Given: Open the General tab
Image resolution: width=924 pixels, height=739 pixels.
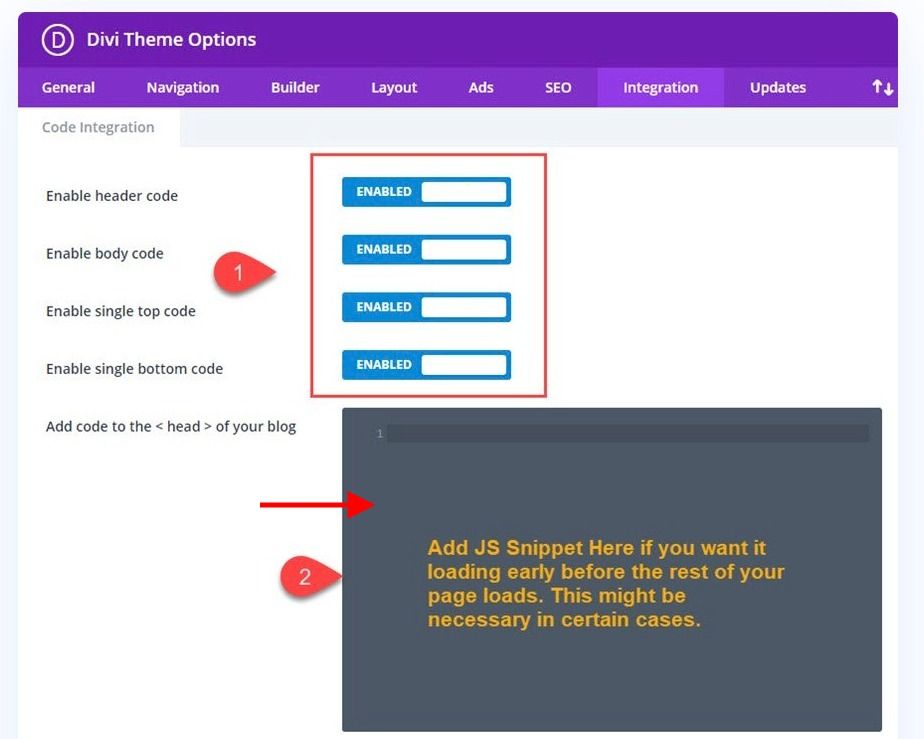Looking at the screenshot, I should (x=68, y=88).
